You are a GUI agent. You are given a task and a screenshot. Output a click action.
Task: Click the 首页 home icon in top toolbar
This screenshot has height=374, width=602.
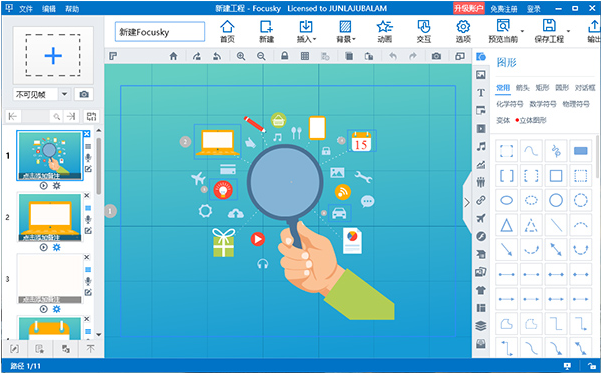tap(227, 31)
